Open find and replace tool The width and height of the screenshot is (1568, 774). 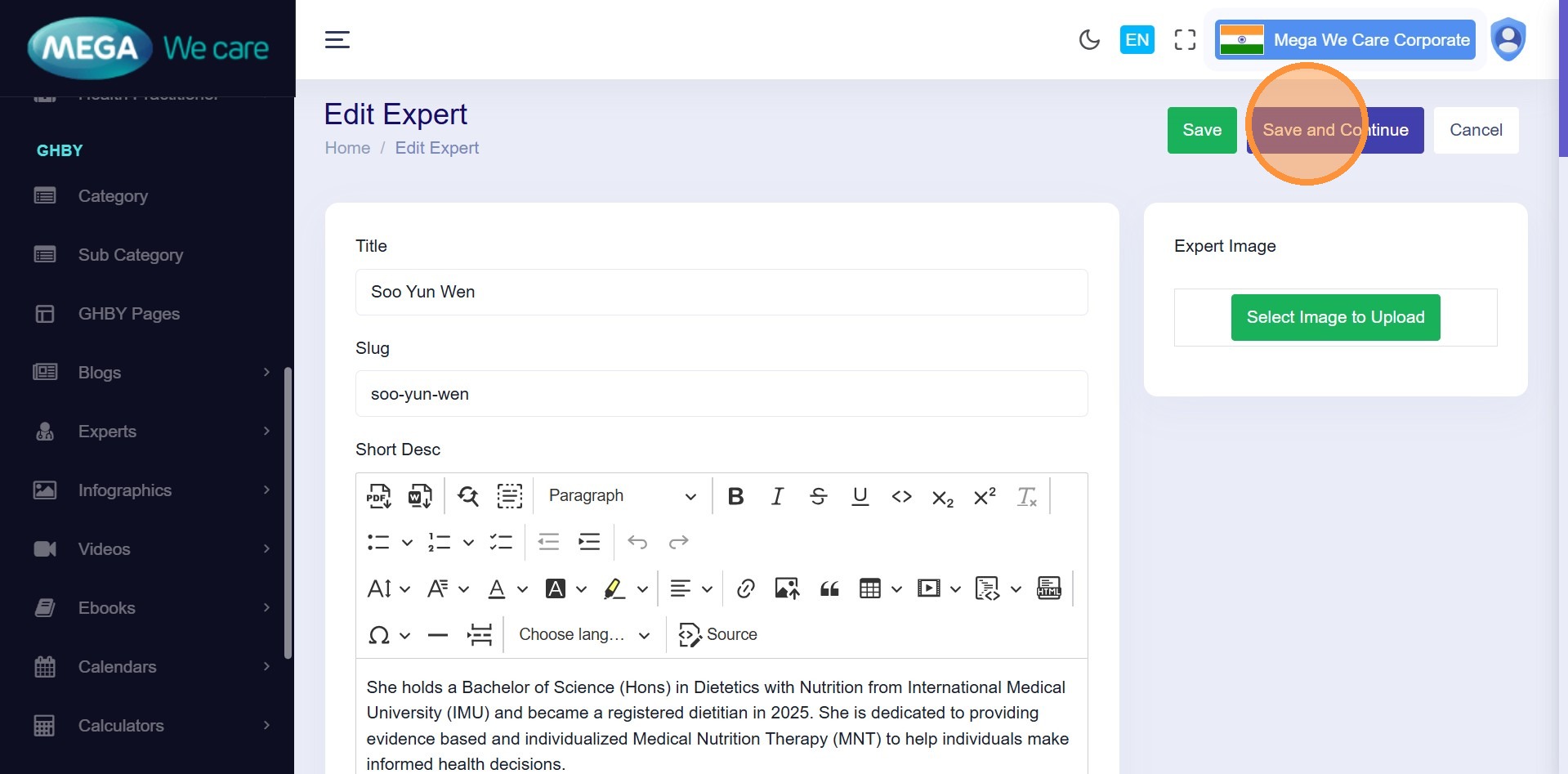(x=468, y=496)
